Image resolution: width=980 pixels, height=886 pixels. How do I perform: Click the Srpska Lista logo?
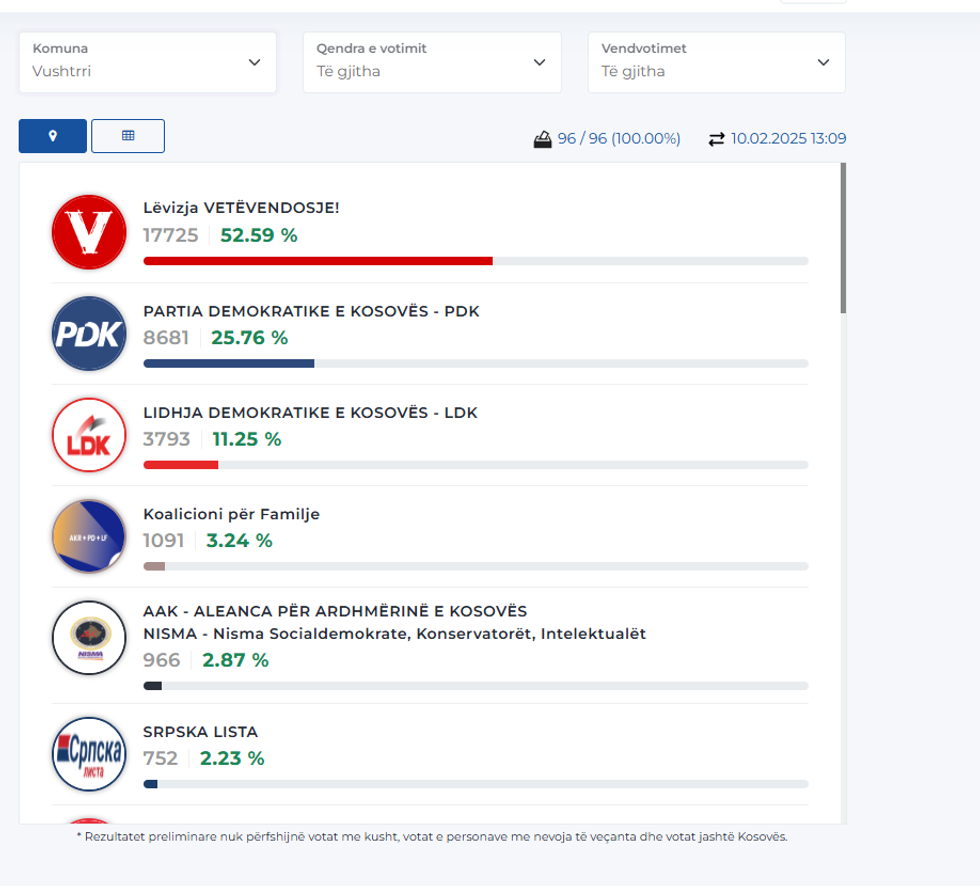point(89,754)
